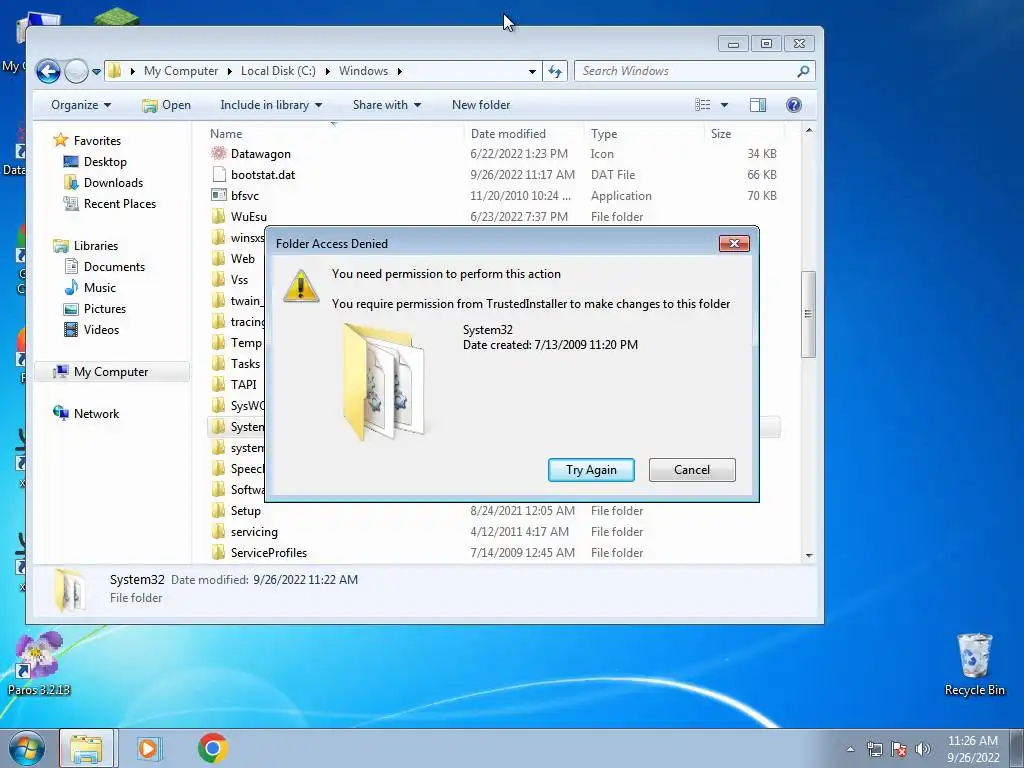Open Desktop under Favorites
1024x768 pixels.
pyautogui.click(x=104, y=162)
